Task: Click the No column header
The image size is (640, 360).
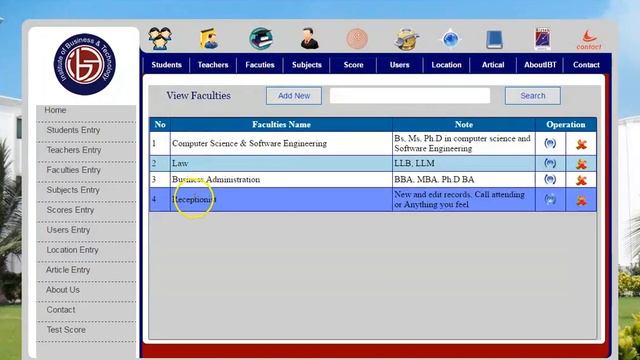Action: 160,124
